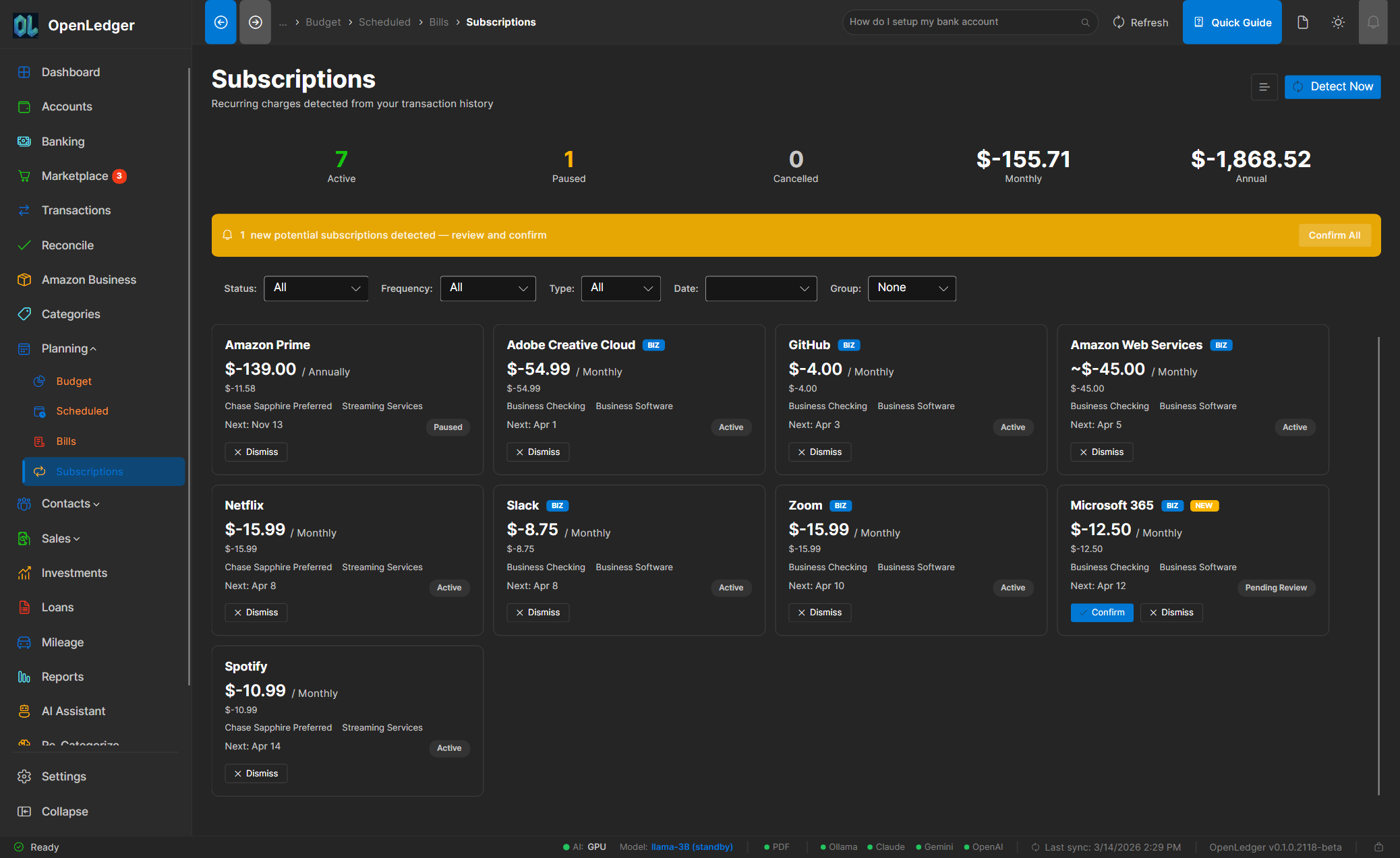Click the Refresh icon in the top bar
This screenshot has width=1400, height=858.
[1118, 22]
